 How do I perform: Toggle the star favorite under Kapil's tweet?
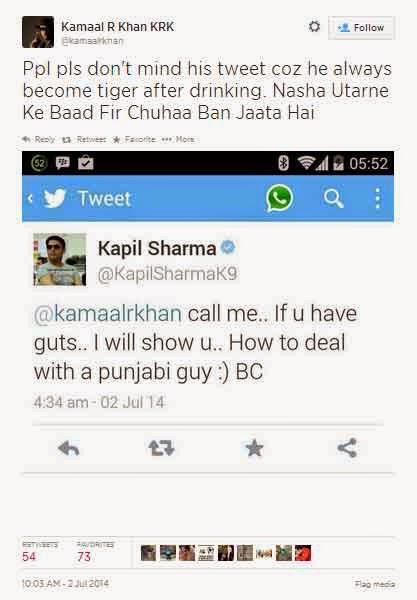click(254, 448)
